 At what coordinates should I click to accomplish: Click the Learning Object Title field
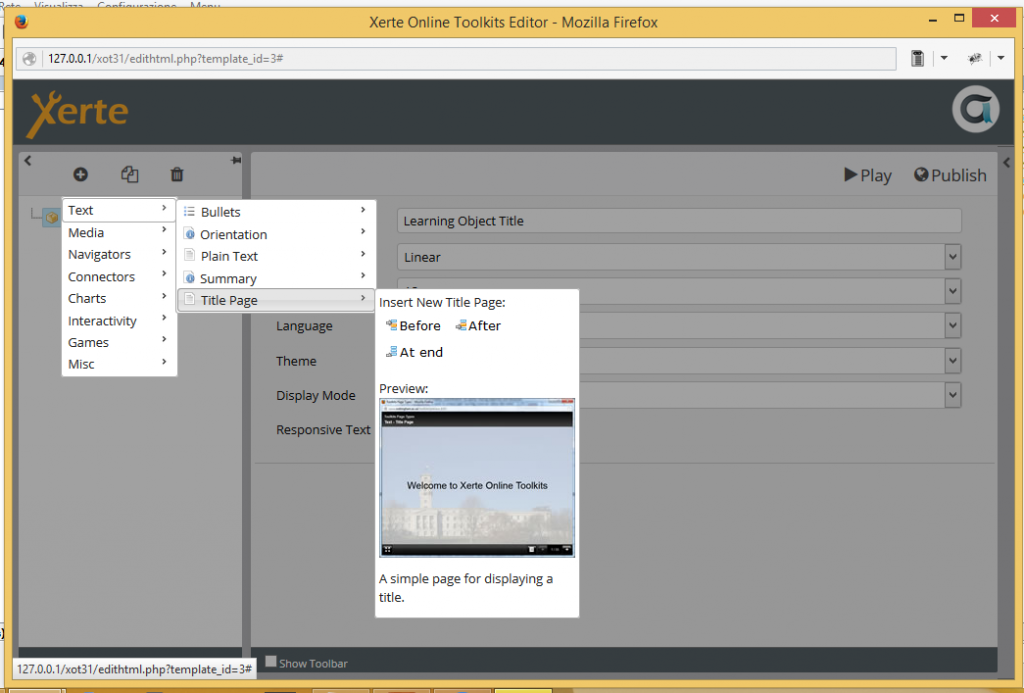click(x=679, y=221)
